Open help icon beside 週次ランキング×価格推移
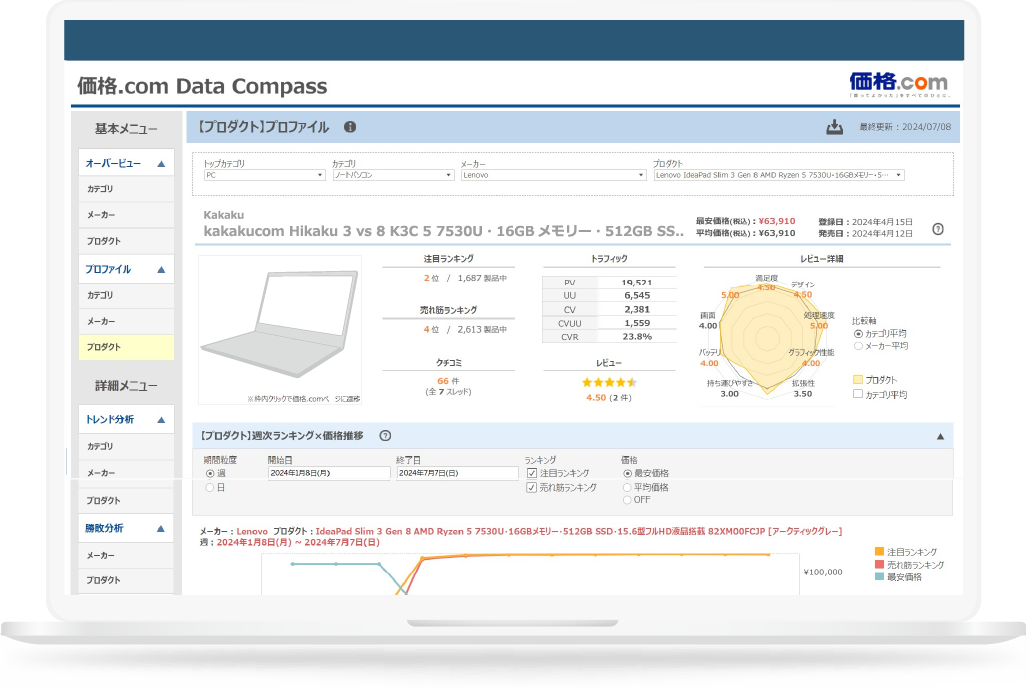This screenshot has height=688, width=1030. 386,436
